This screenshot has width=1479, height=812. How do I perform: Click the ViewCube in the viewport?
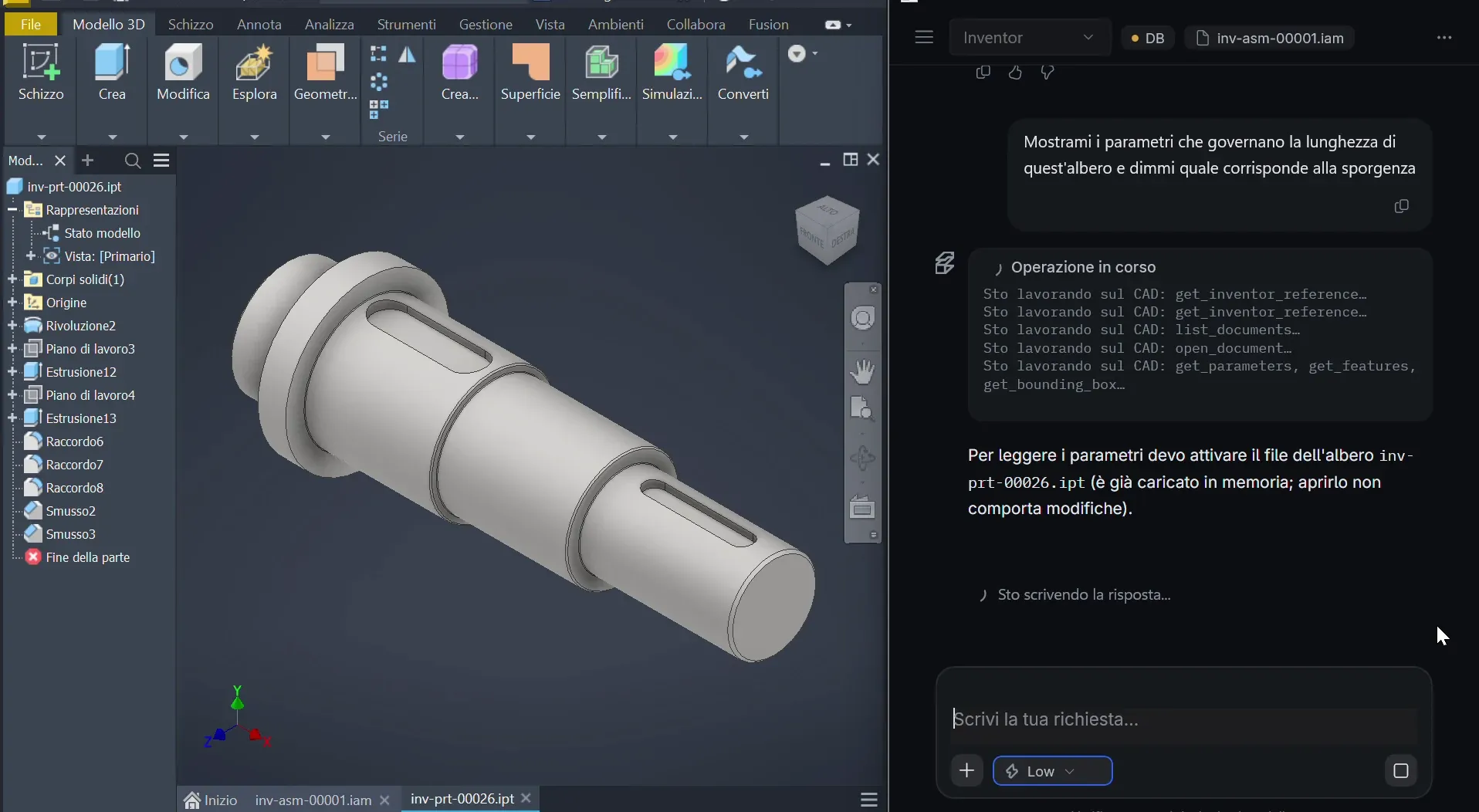pos(827,230)
